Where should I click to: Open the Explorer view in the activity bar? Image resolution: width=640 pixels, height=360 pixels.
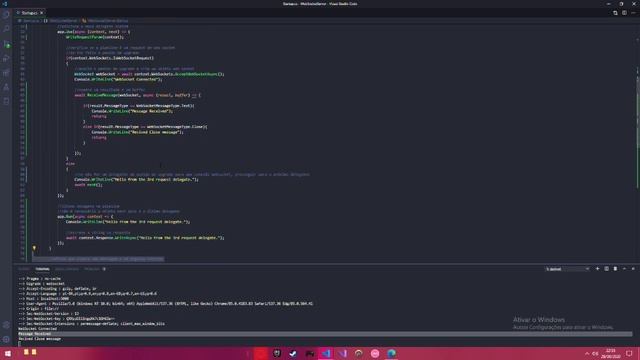[6, 15]
